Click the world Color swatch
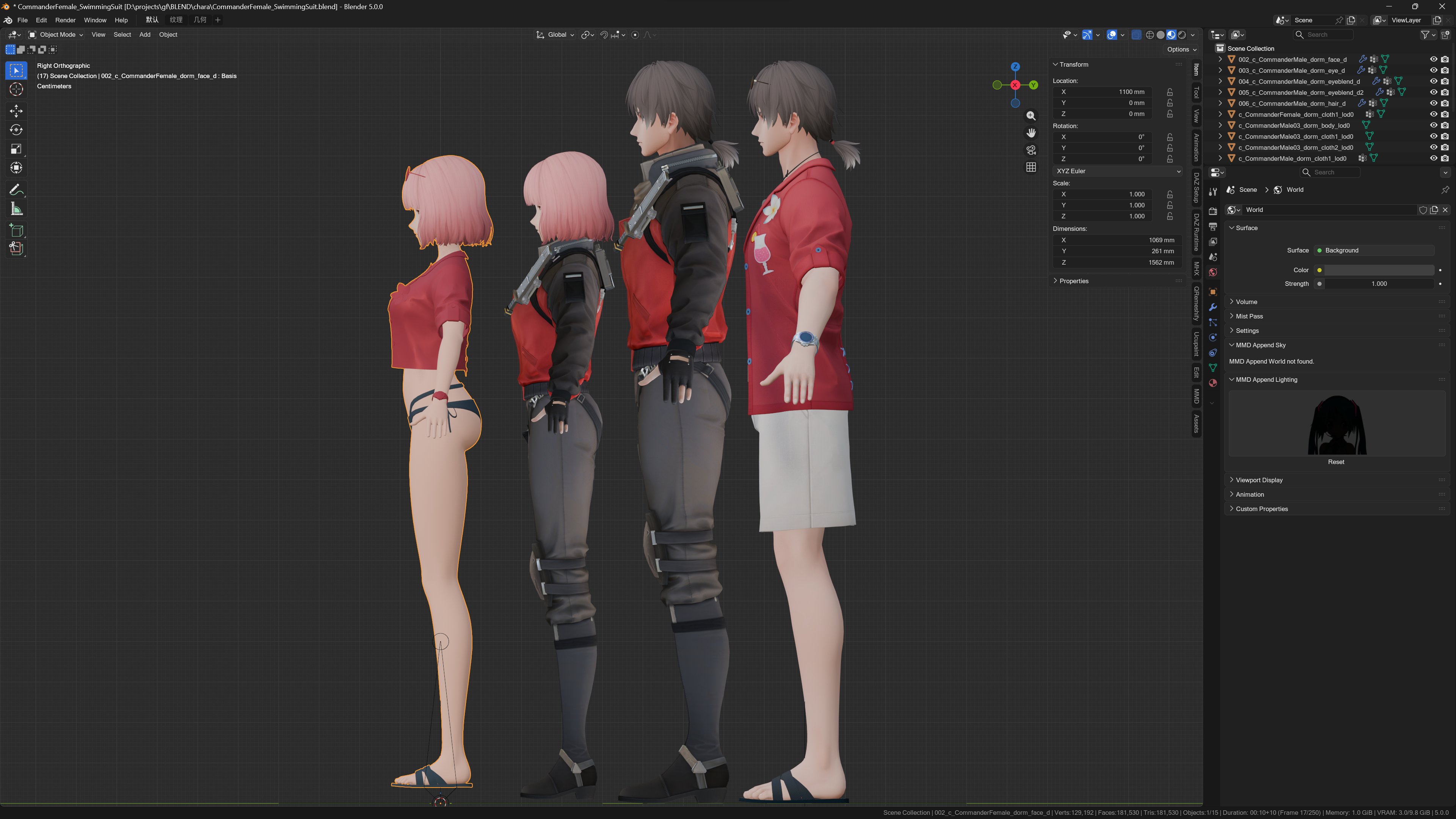Image resolution: width=1456 pixels, height=819 pixels. coord(1379,270)
